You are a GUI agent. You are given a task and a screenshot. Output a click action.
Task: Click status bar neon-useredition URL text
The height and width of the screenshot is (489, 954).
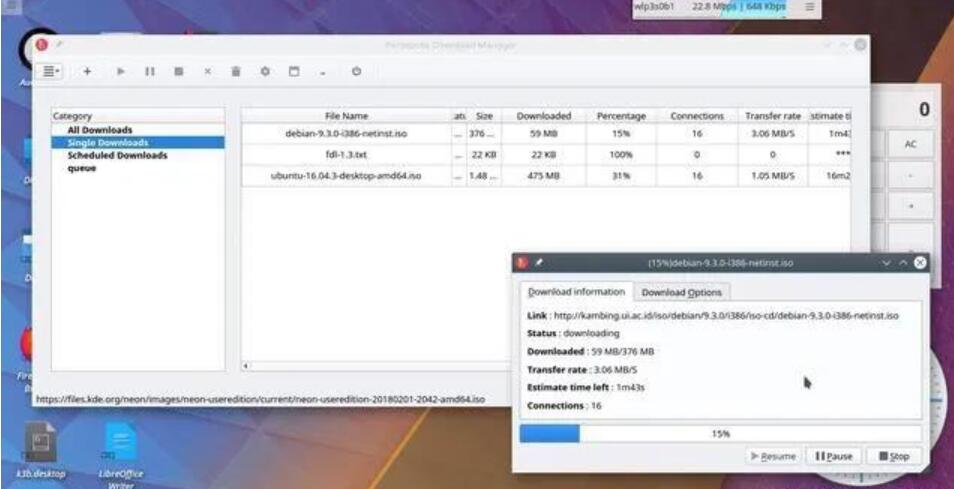click(x=261, y=400)
